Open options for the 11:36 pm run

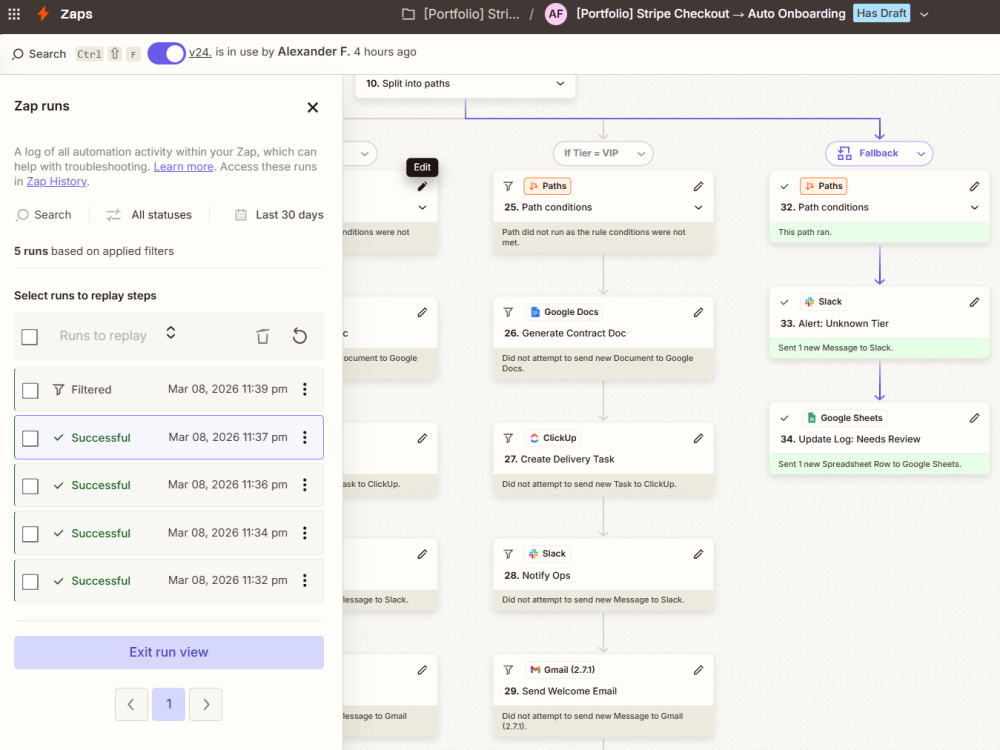(x=305, y=485)
